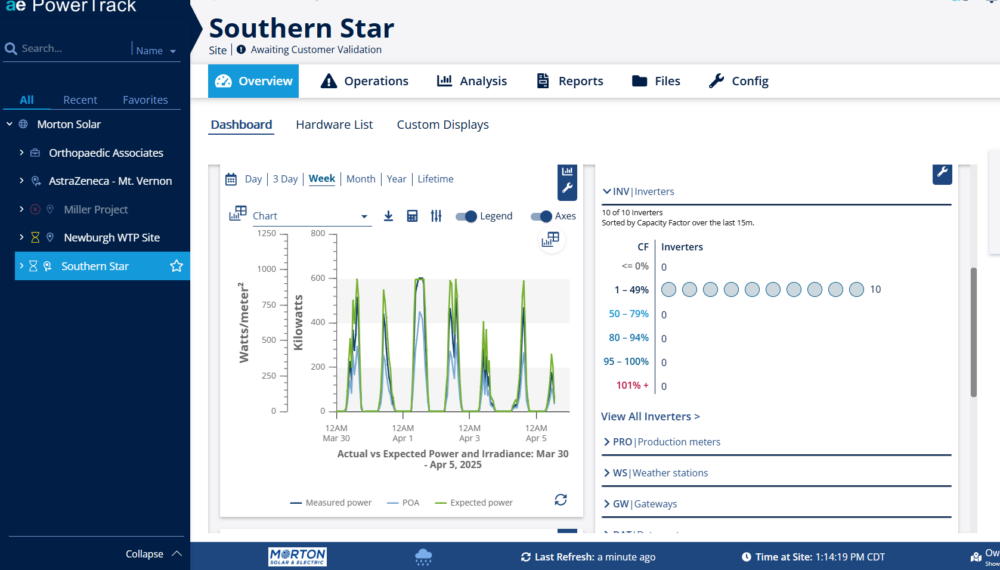Toggle Measured power legend series
Viewport: 1000px width, 570px height.
(331, 502)
